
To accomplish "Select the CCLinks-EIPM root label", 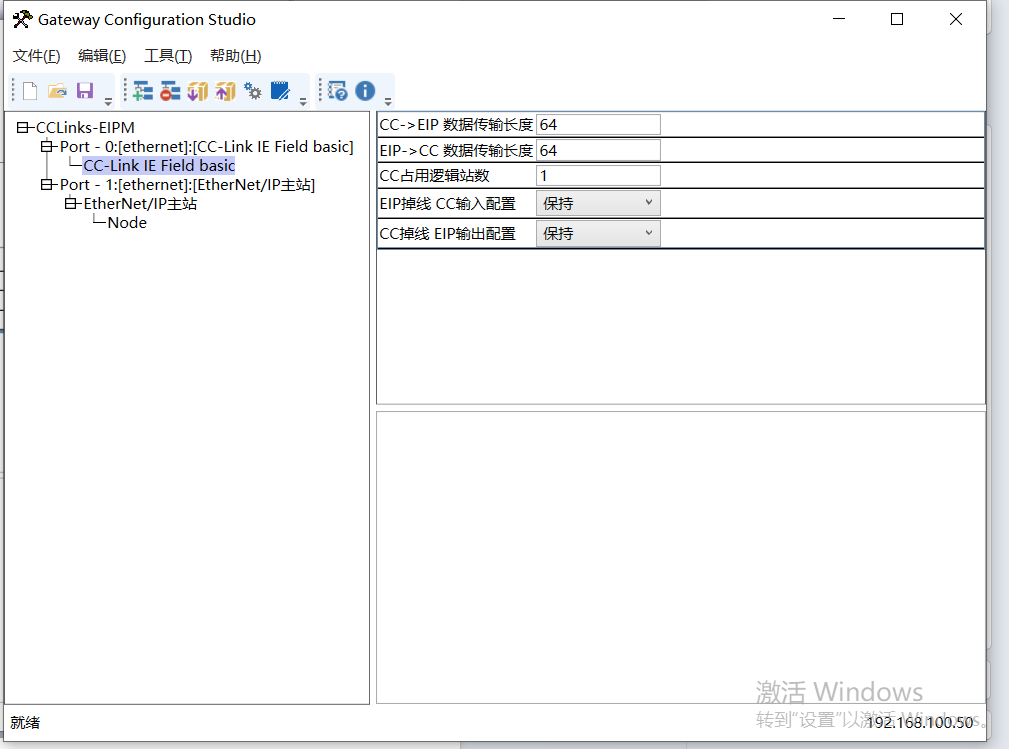I will pos(85,127).
